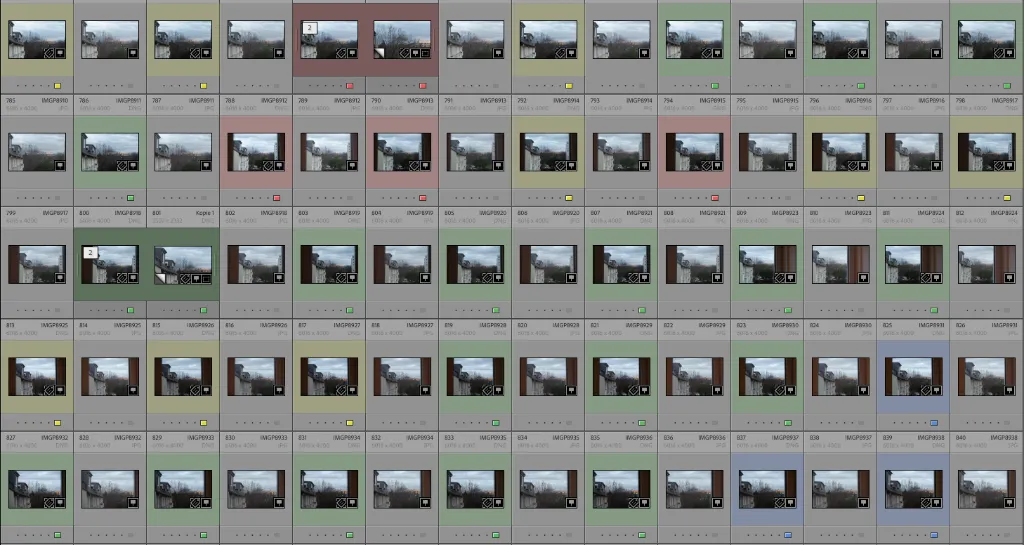Click the virtual copy page curl on photo 801

pos(161,279)
